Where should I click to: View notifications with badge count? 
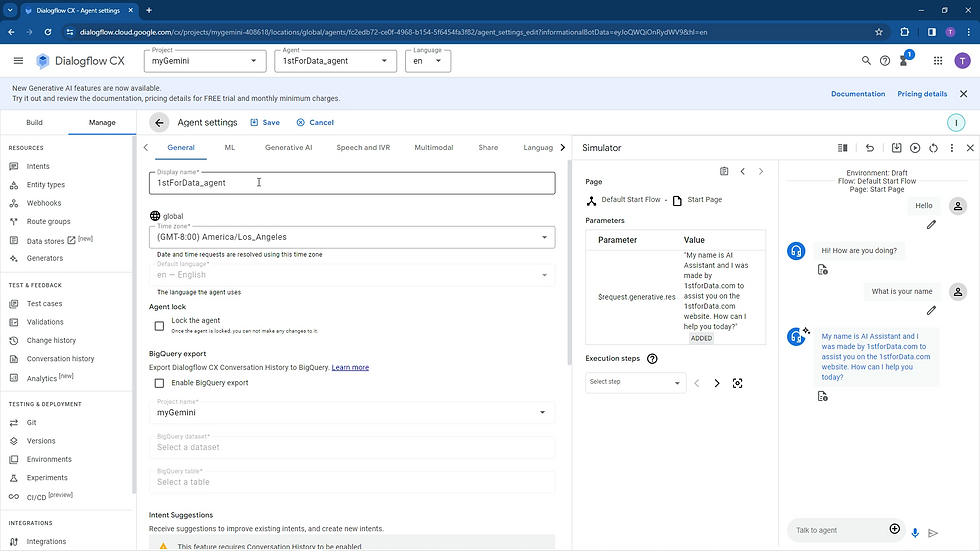point(904,60)
